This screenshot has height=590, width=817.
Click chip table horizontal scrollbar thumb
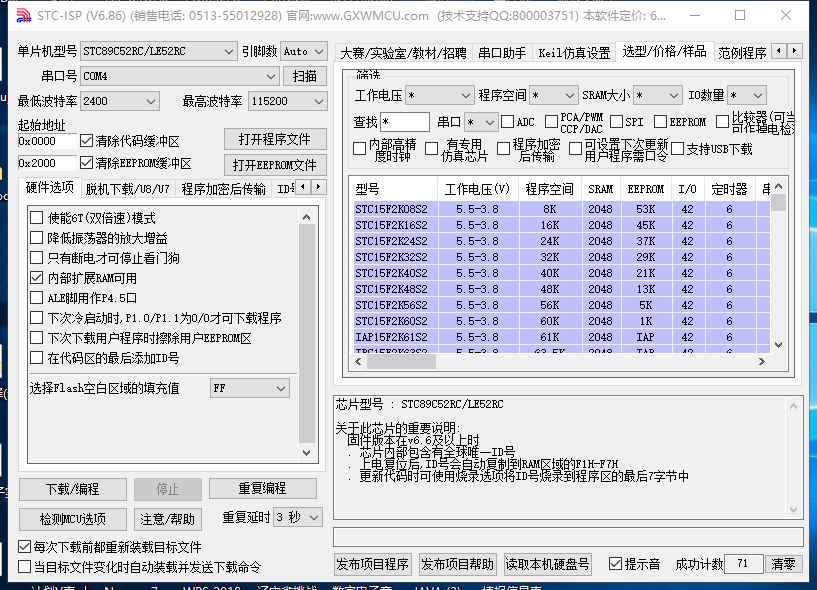401,361
